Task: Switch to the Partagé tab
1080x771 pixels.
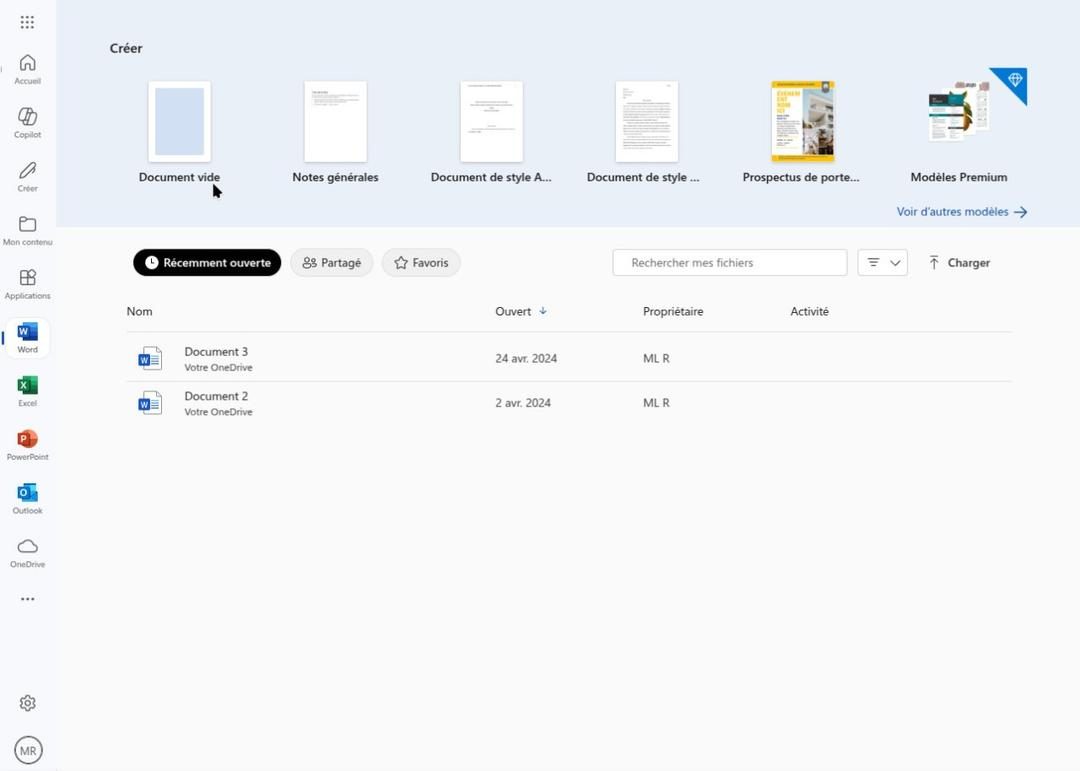Action: pos(331,263)
